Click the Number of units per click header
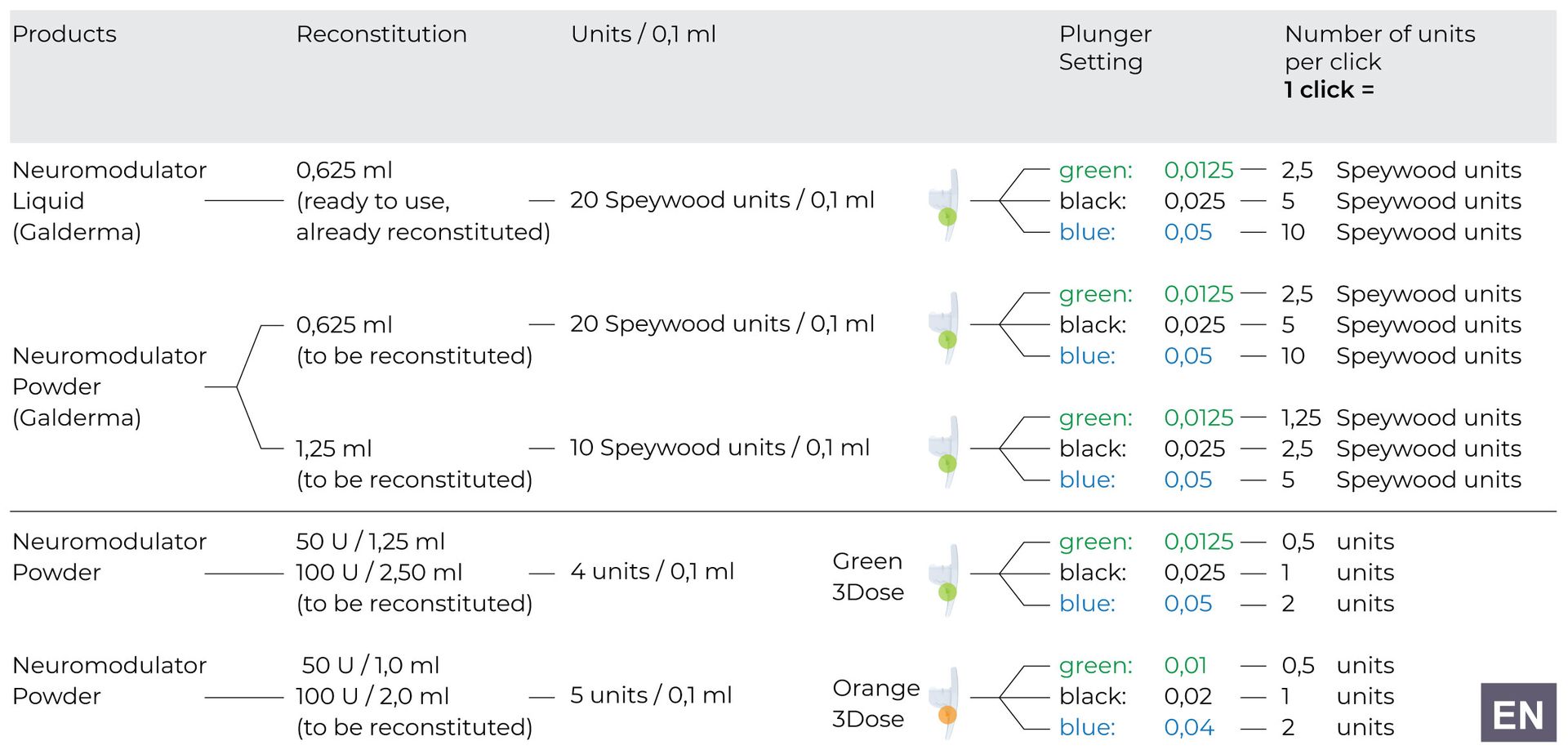 1379,61
